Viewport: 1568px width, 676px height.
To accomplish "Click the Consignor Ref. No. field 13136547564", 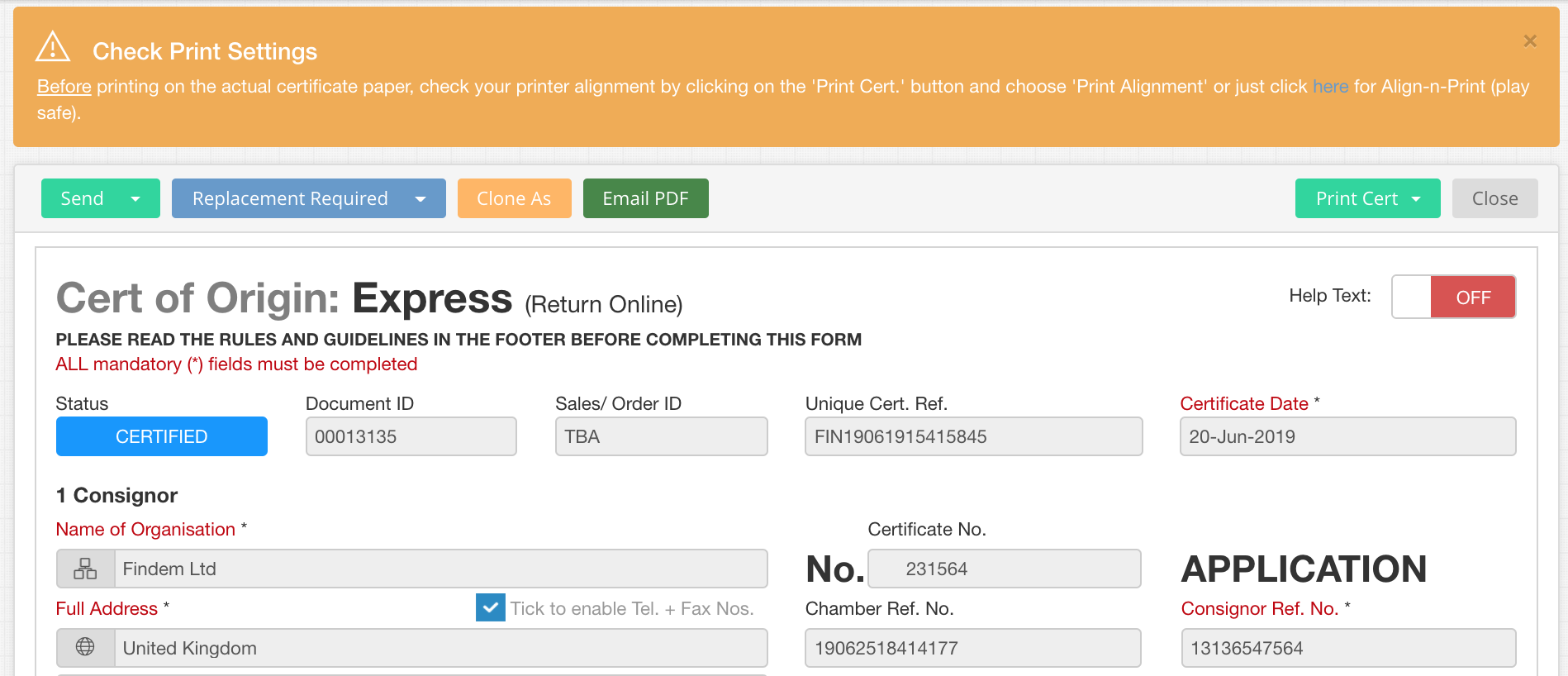I will [x=1348, y=648].
